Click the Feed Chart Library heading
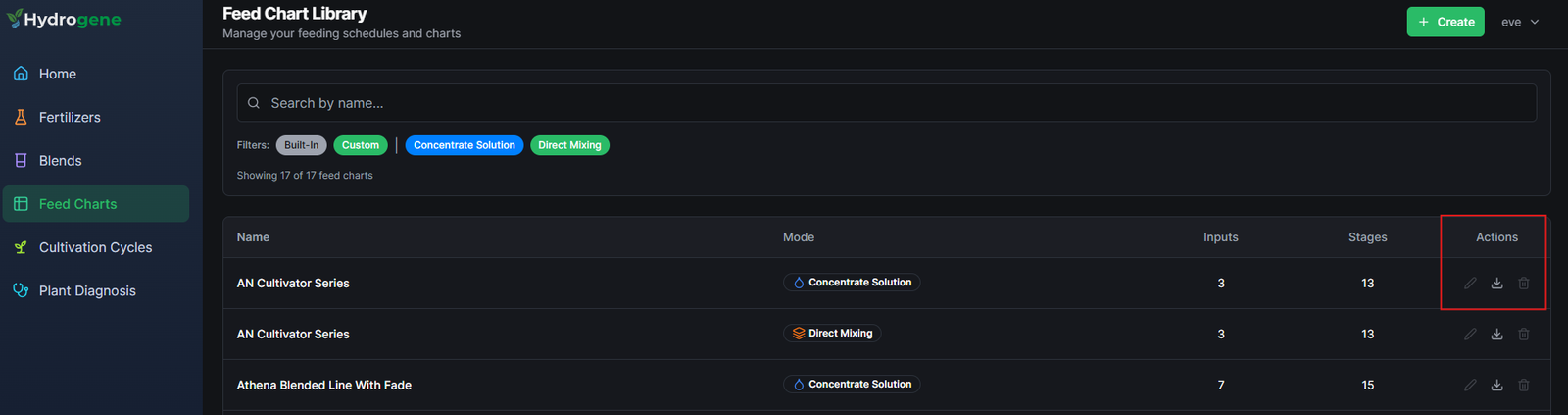The image size is (1568, 415). point(294,14)
